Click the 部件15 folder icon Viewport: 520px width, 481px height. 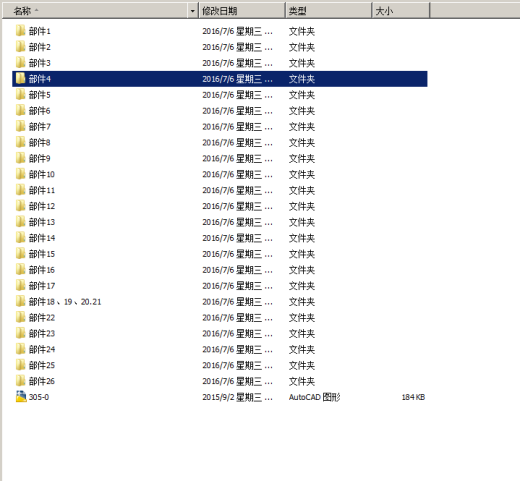coord(20,254)
